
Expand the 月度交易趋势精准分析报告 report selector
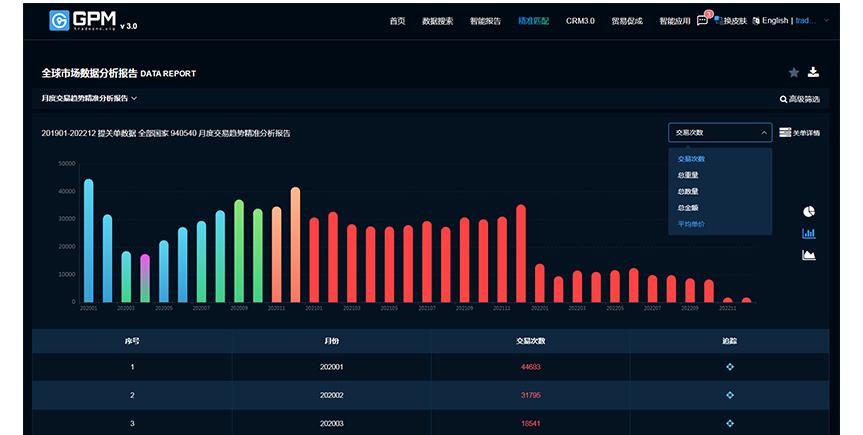tap(89, 99)
